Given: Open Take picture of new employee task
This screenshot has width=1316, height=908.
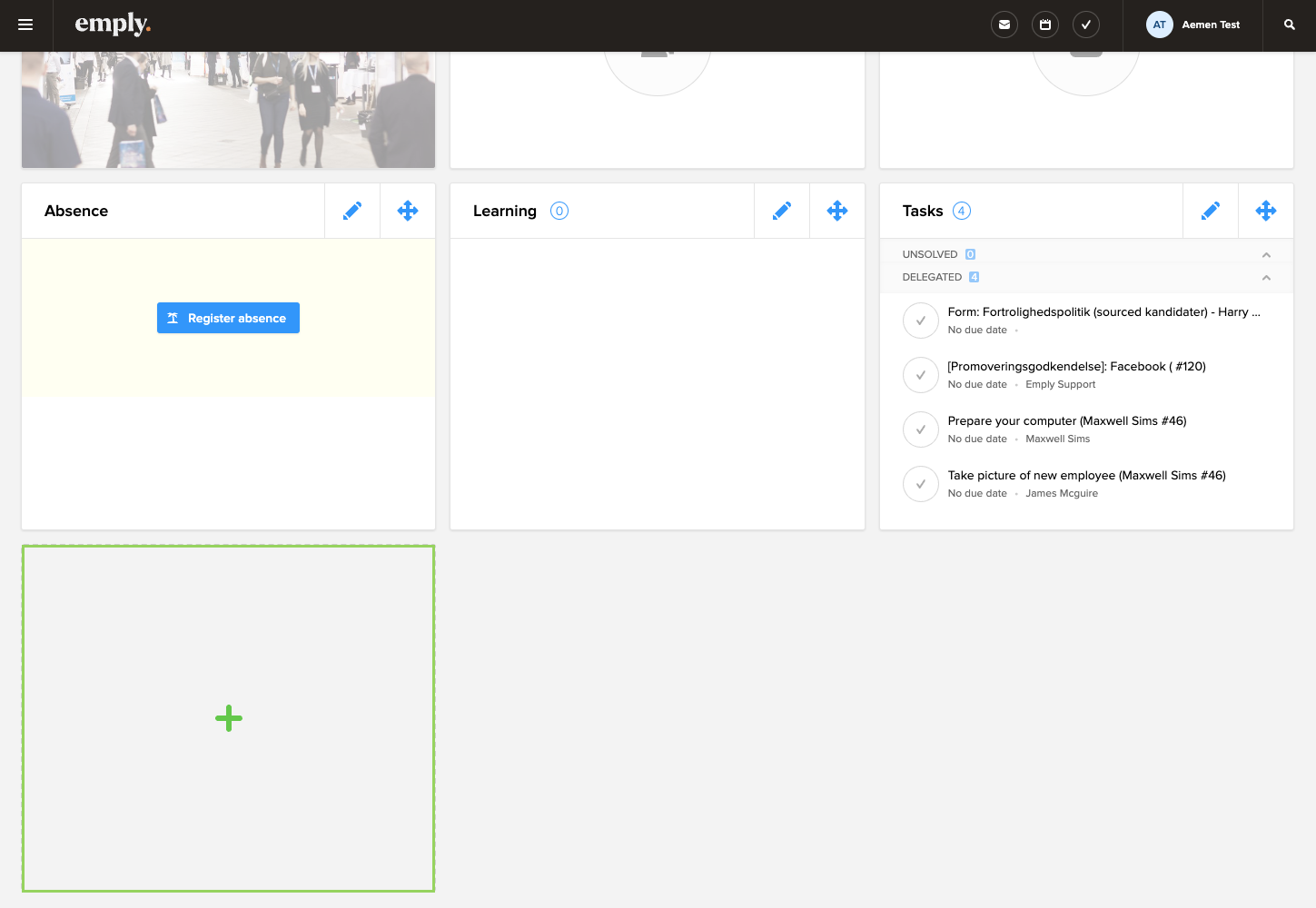Looking at the screenshot, I should point(1086,476).
